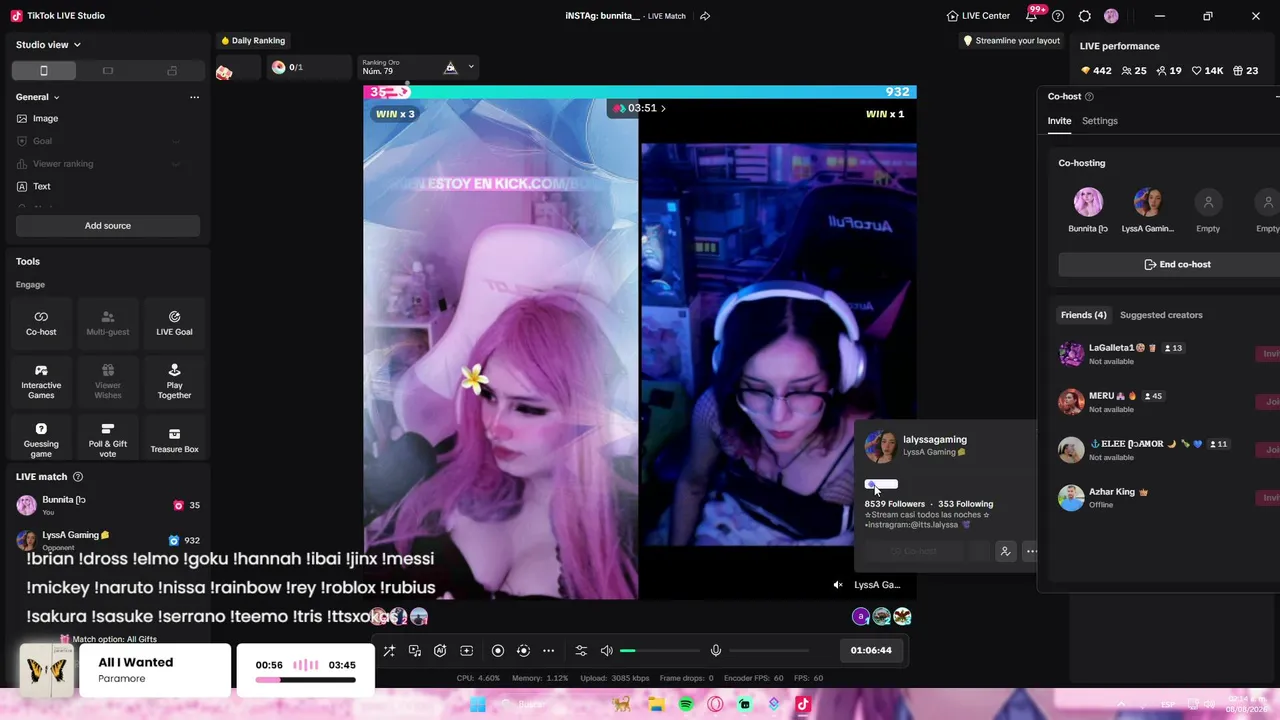1280x720 pixels.
Task: Expand the Ranking Oro dropdown
Action: tap(471, 67)
